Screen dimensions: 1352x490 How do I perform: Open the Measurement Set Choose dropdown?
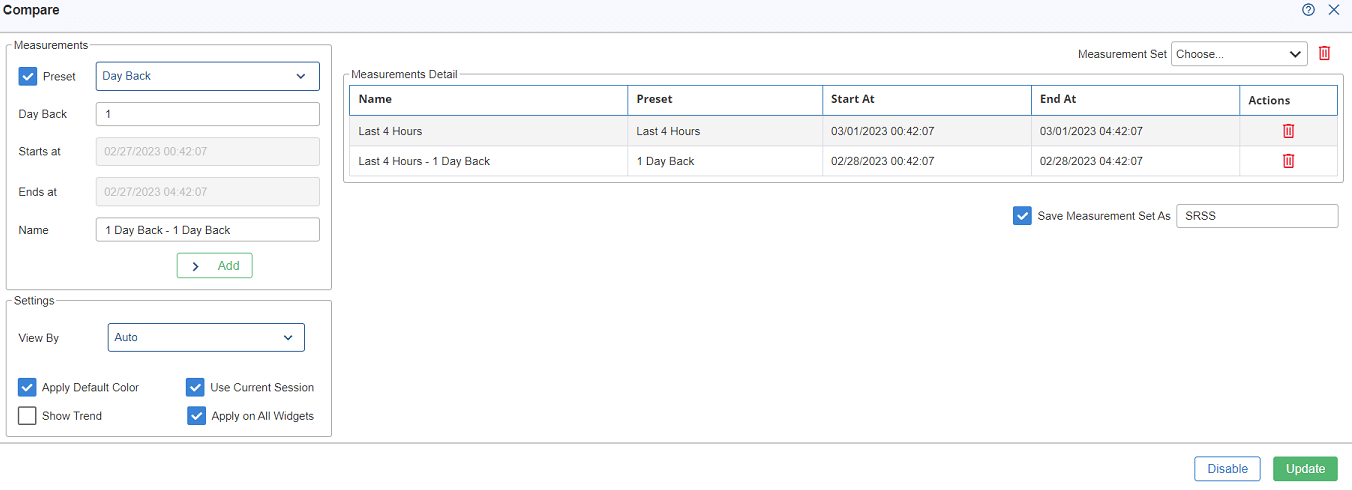(x=1239, y=54)
